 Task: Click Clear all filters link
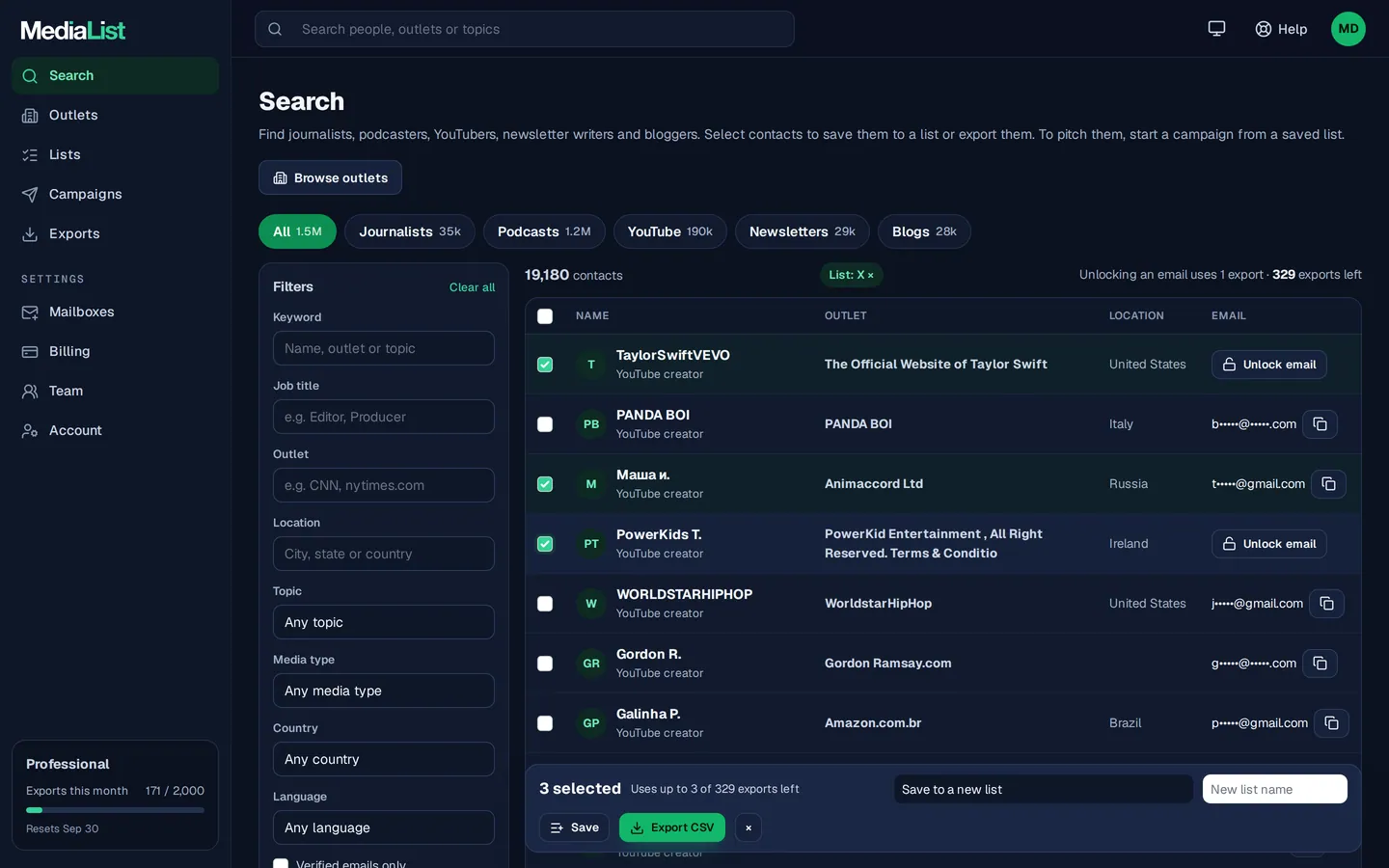(x=472, y=287)
